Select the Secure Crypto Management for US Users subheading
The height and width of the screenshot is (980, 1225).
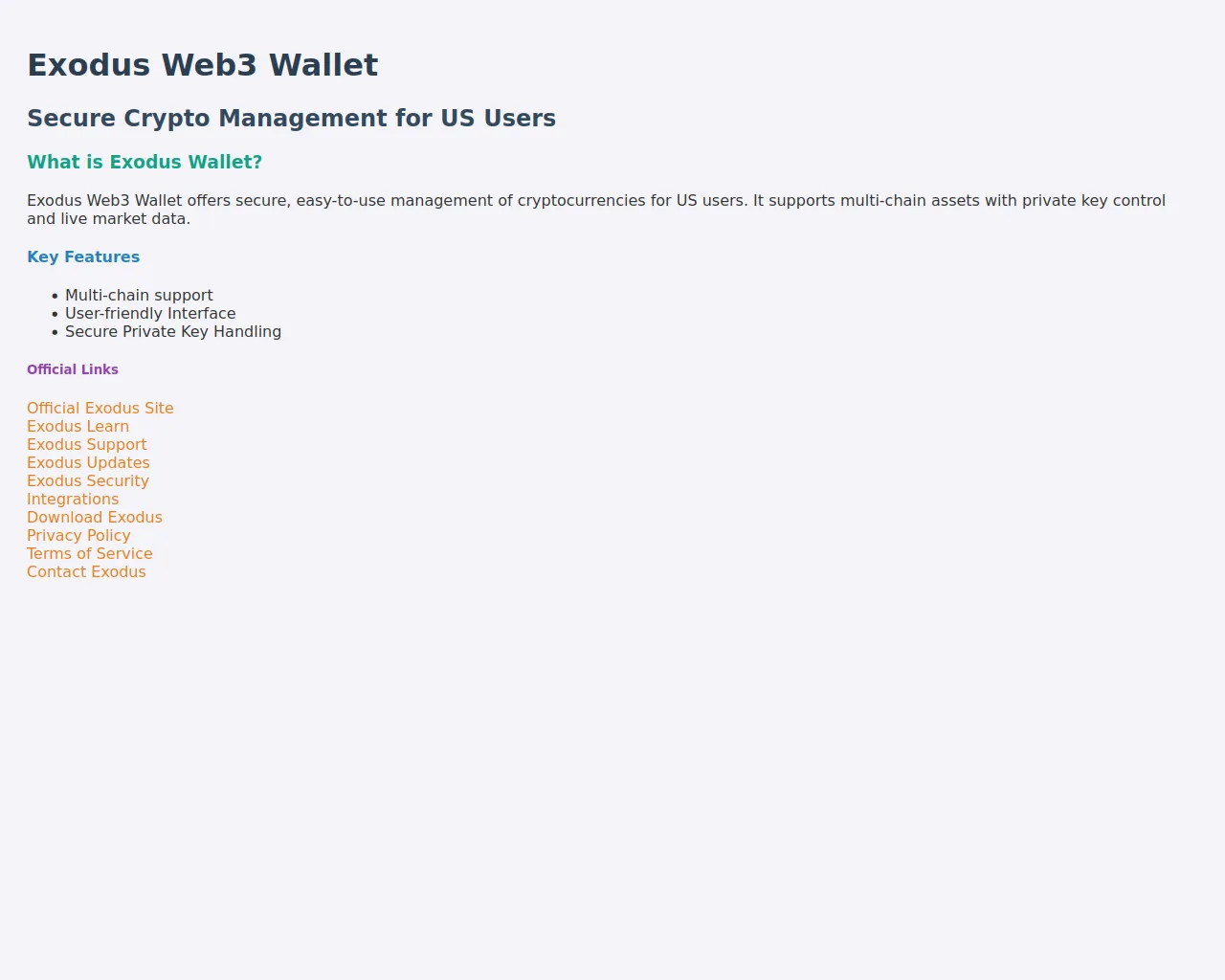click(x=292, y=118)
